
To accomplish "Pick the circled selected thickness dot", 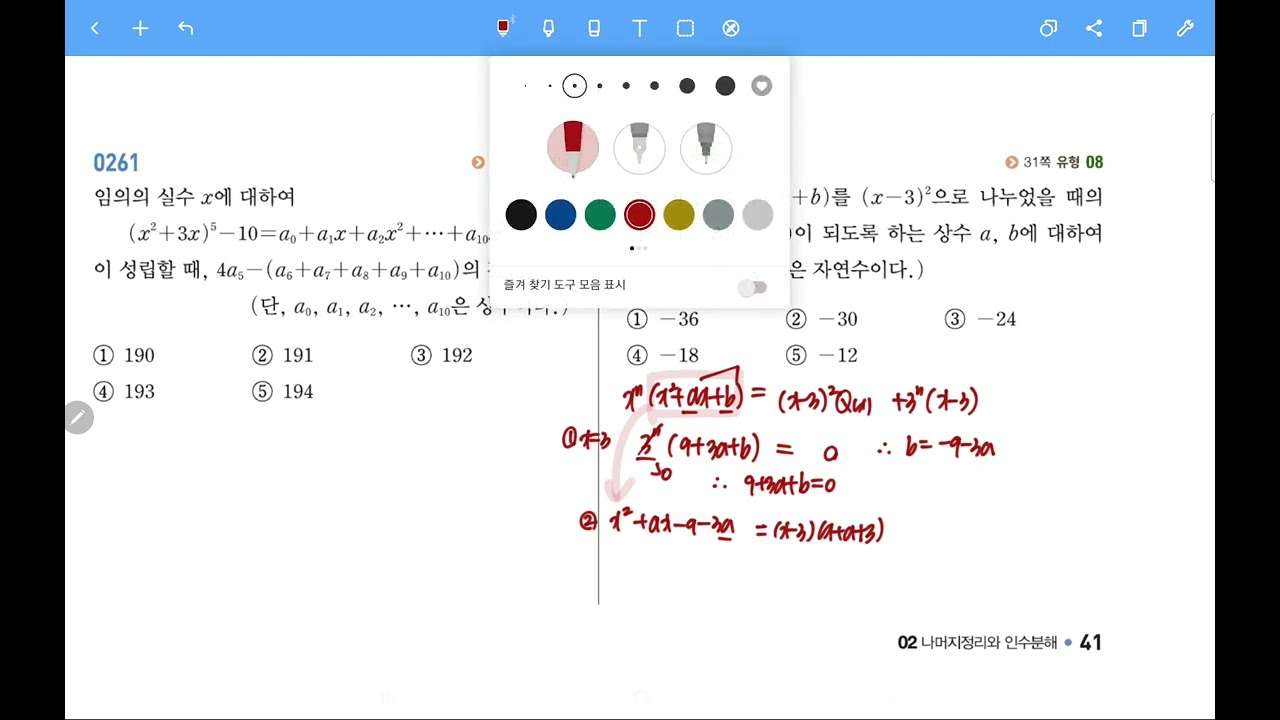I will (x=574, y=86).
